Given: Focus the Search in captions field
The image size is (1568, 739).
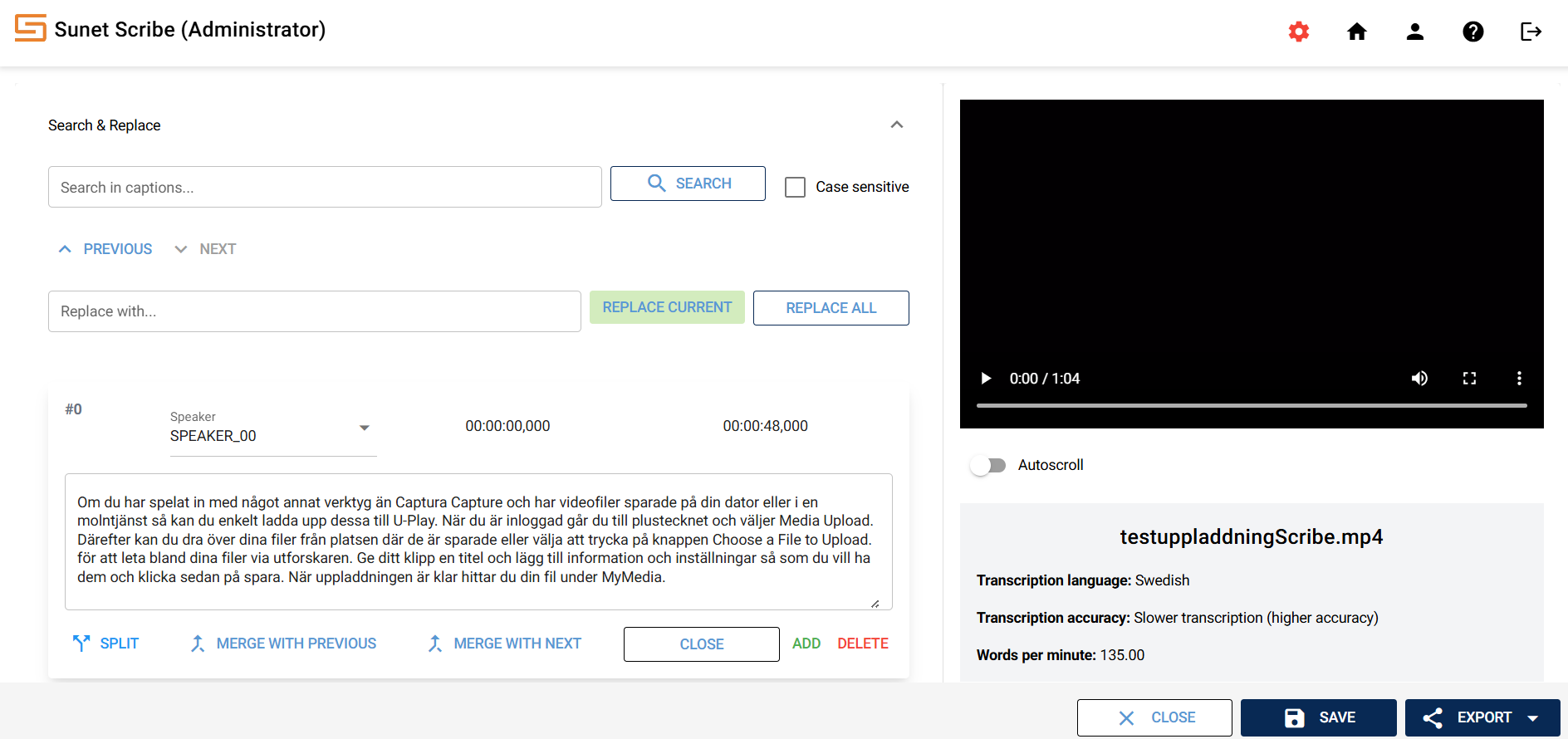Looking at the screenshot, I should pyautogui.click(x=325, y=188).
